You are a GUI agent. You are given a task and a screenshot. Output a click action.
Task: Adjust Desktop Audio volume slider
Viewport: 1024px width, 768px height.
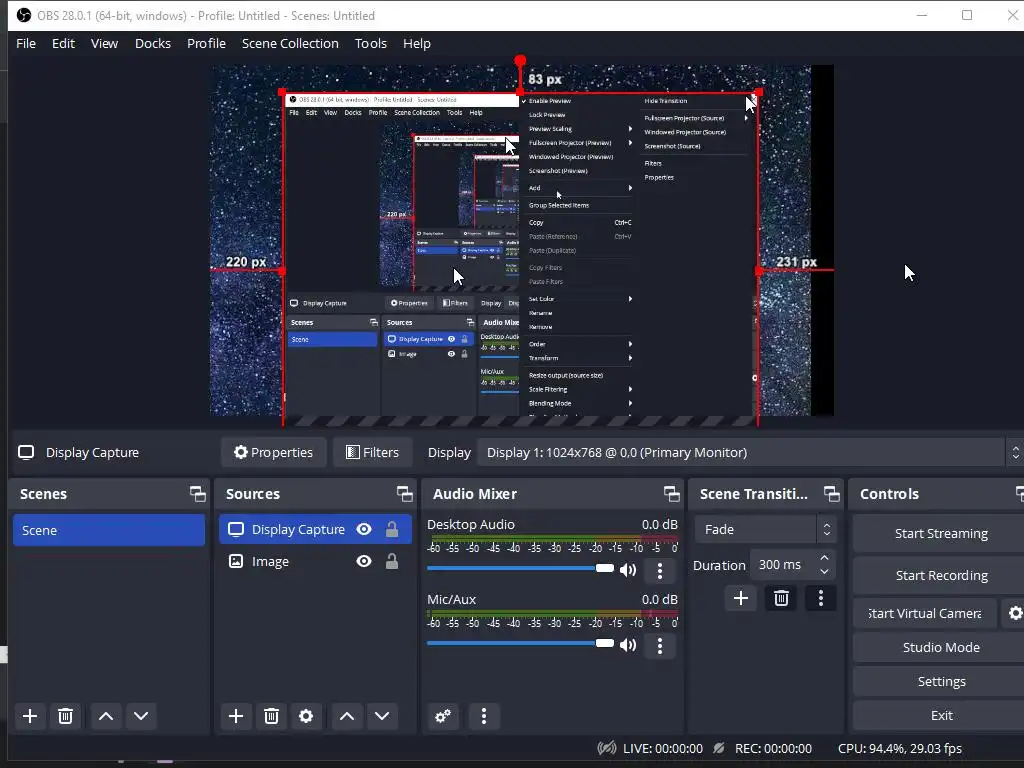(x=520, y=568)
